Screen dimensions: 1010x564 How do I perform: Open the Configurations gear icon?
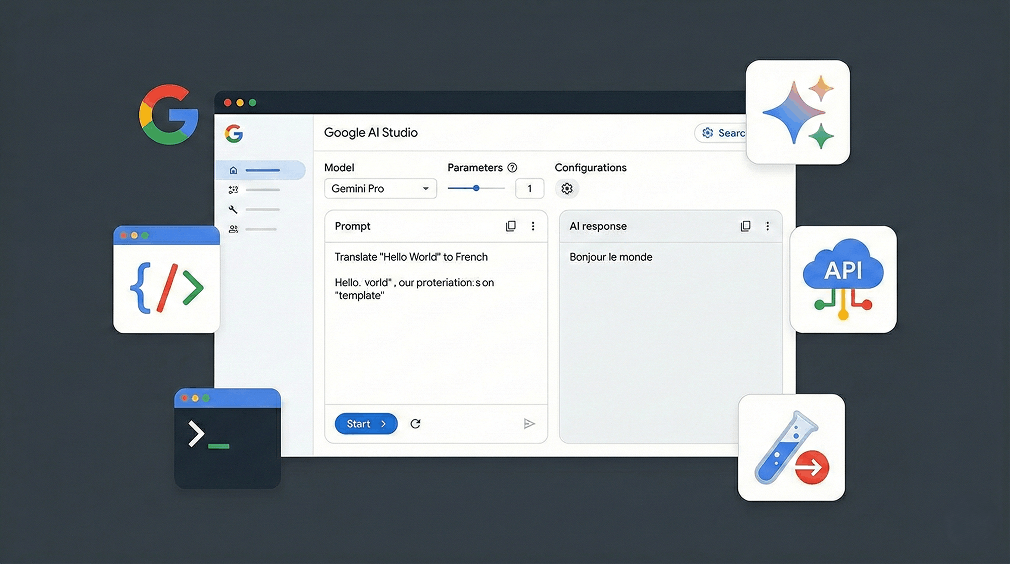pos(567,189)
